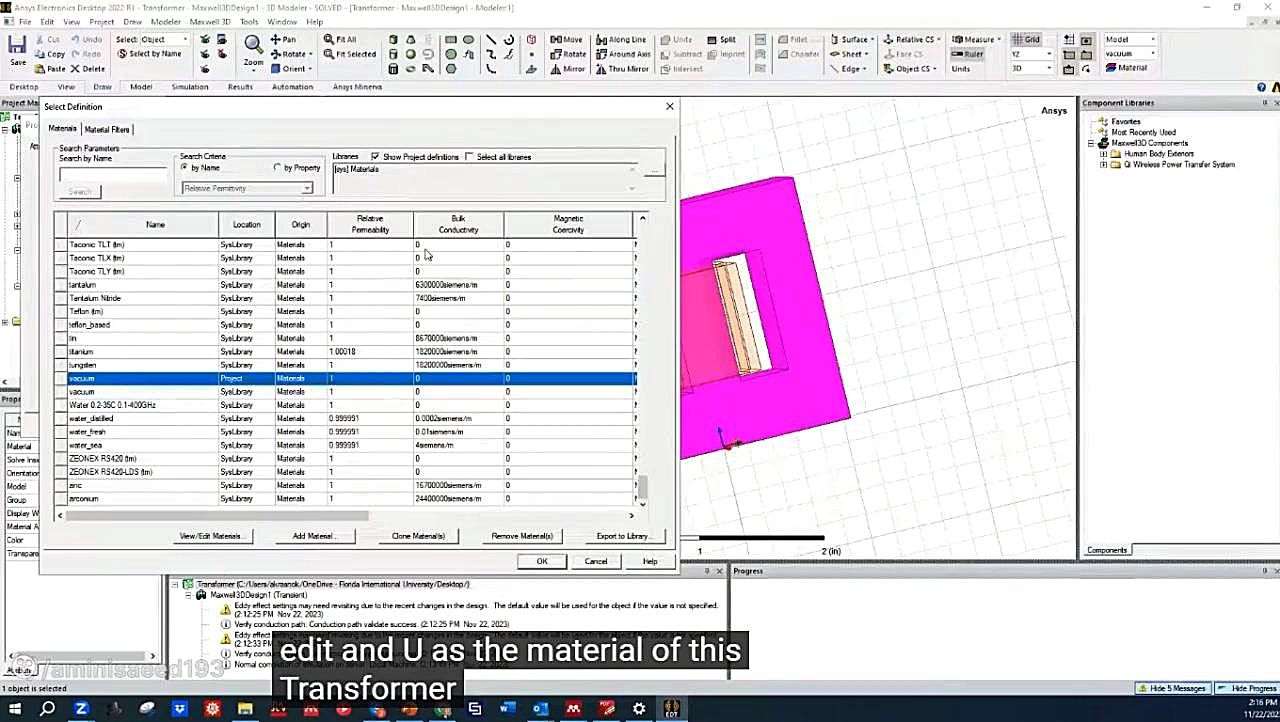
Task: Toggle 'Select all libraries' checkbox
Action: point(469,157)
